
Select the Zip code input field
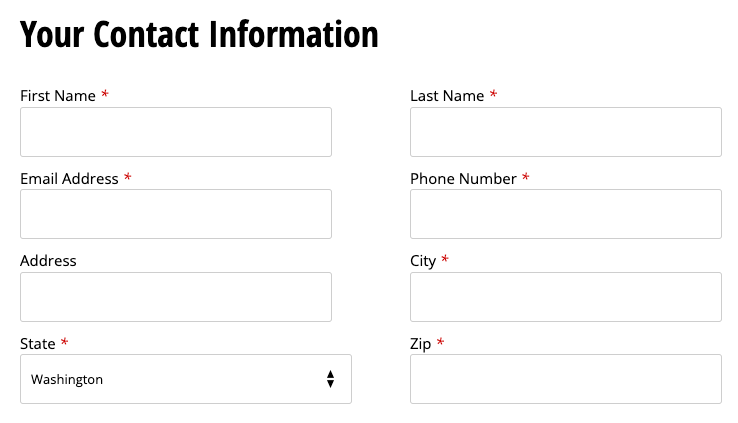(565, 379)
